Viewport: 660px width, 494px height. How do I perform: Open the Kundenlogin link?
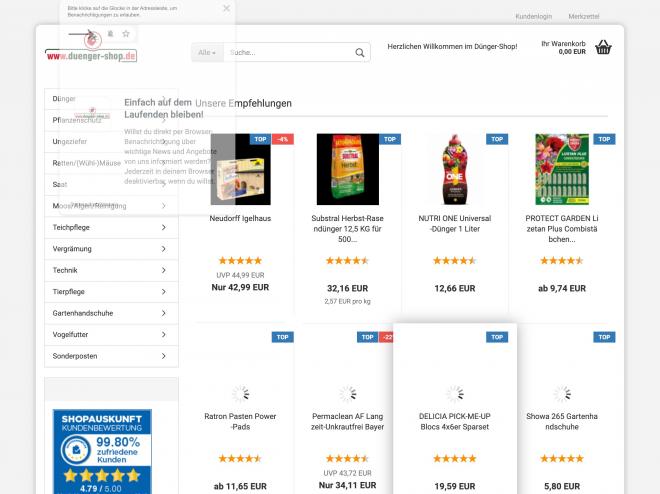[533, 16]
